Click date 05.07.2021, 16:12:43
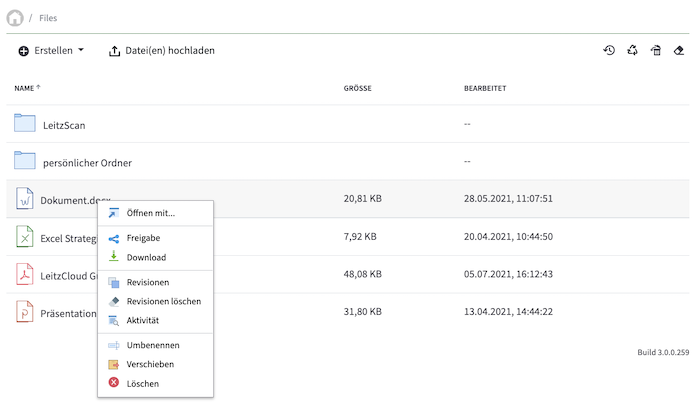700x408 pixels. [508, 274]
